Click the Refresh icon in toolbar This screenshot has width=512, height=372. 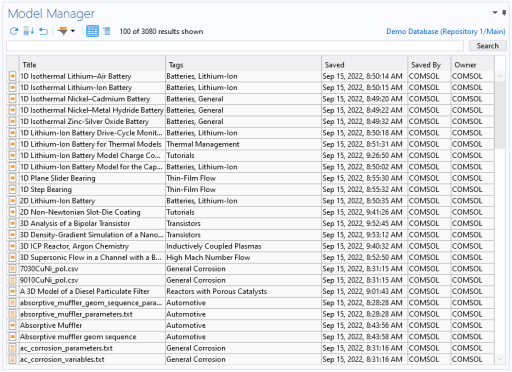(x=14, y=31)
